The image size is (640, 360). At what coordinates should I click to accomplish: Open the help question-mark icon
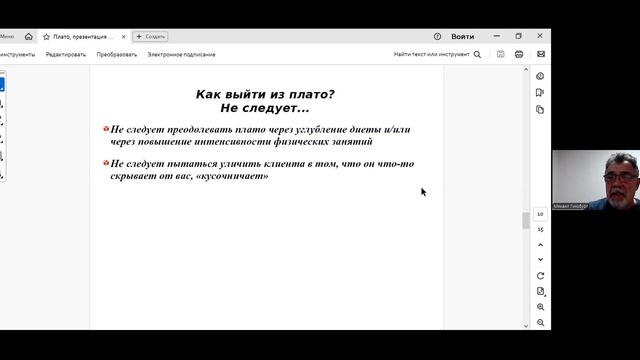[438, 36]
